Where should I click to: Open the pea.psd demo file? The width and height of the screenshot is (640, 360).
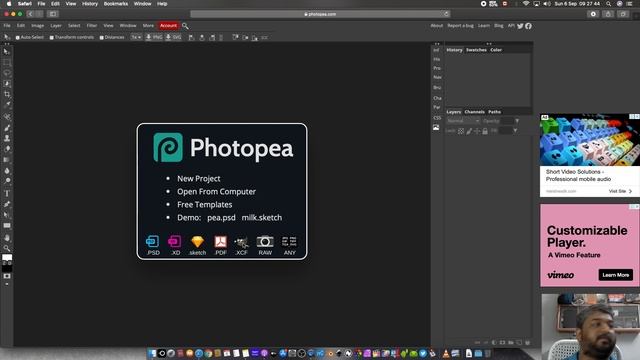(221, 218)
